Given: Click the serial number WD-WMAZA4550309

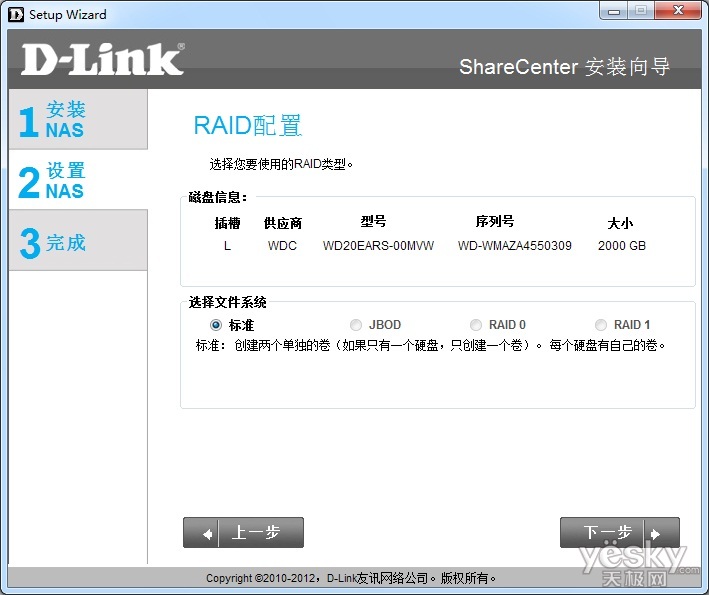Looking at the screenshot, I should pos(515,246).
